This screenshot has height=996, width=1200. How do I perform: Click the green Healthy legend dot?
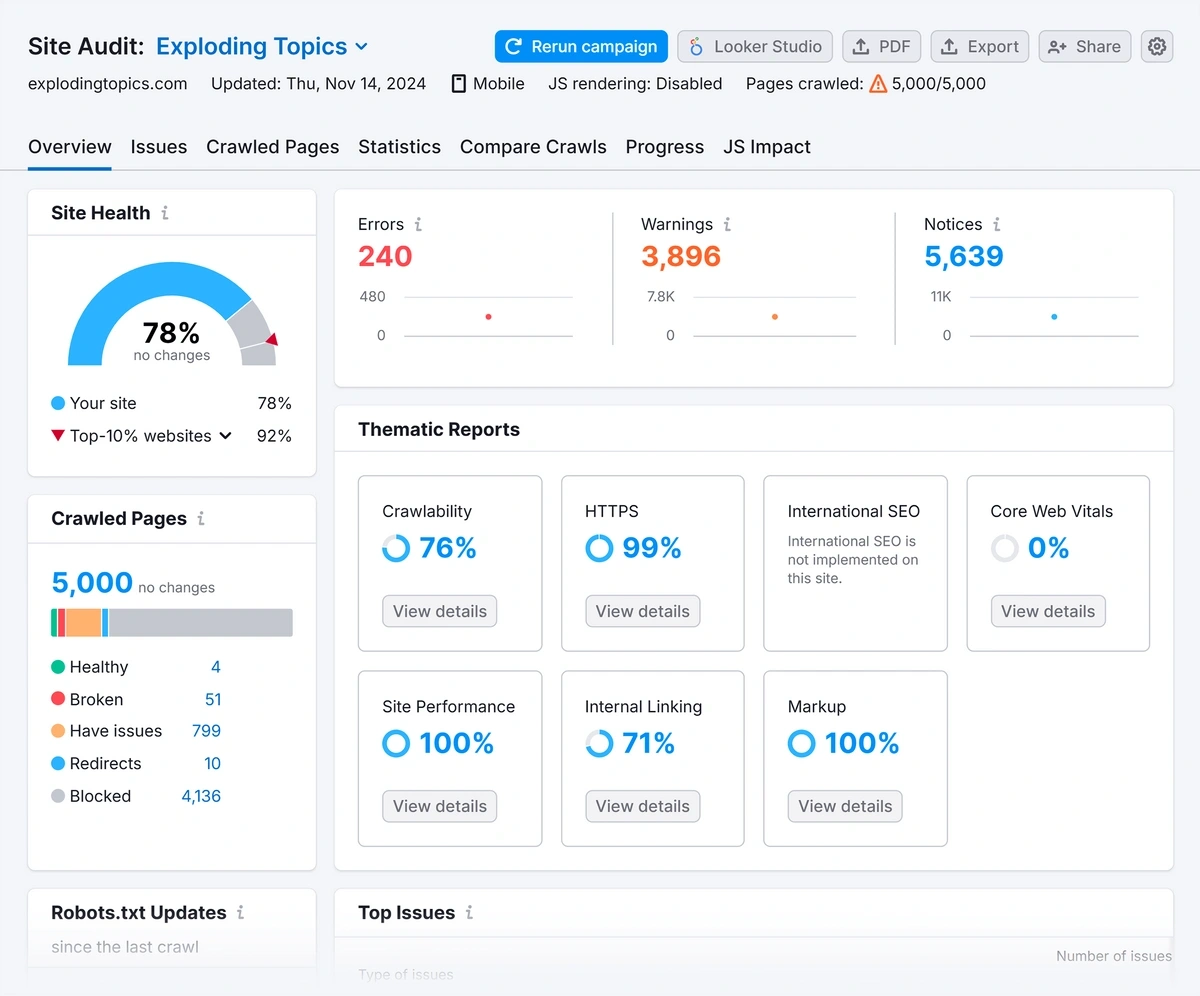[x=58, y=667]
